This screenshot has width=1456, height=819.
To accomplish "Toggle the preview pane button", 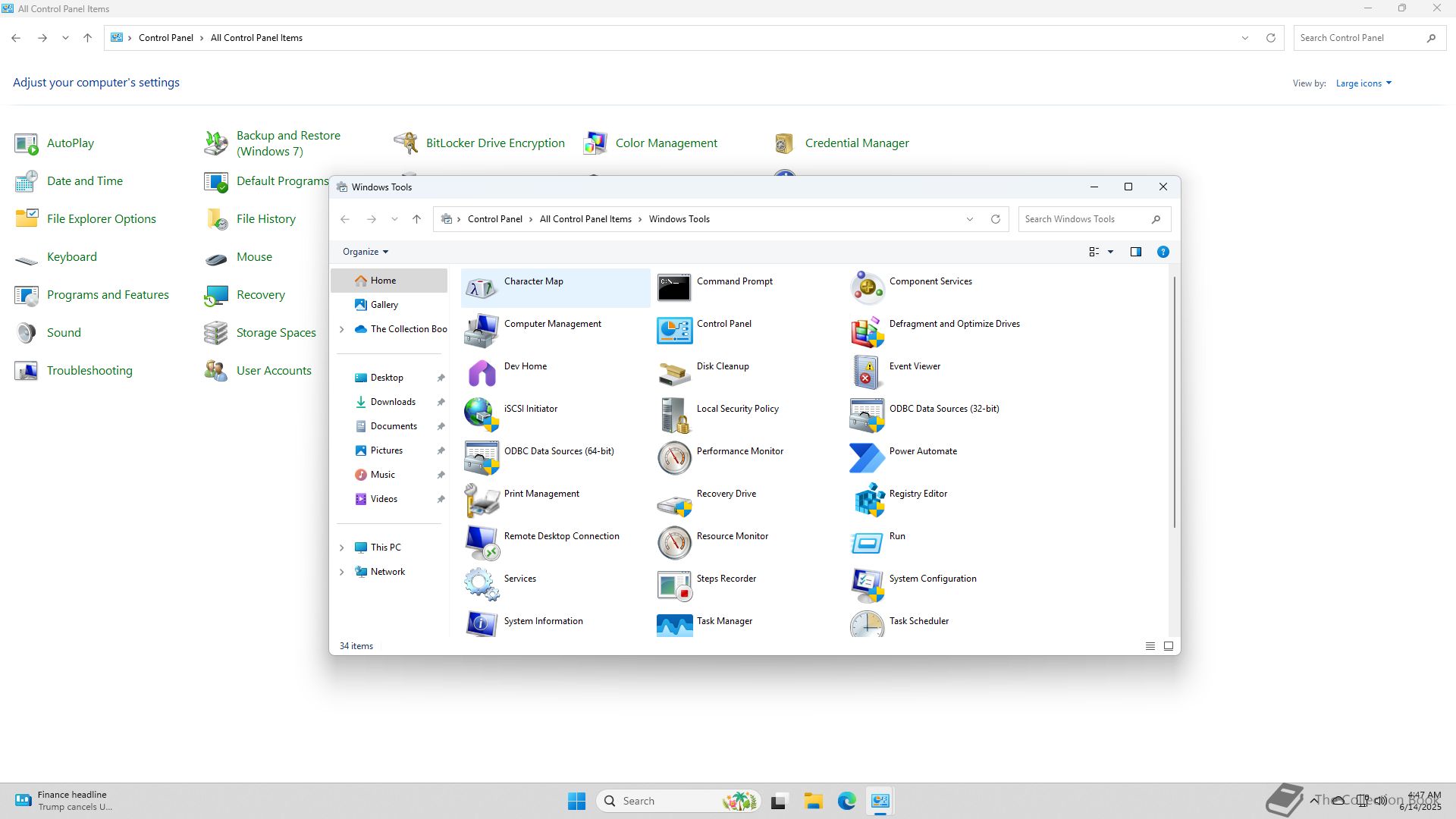I will point(1135,252).
